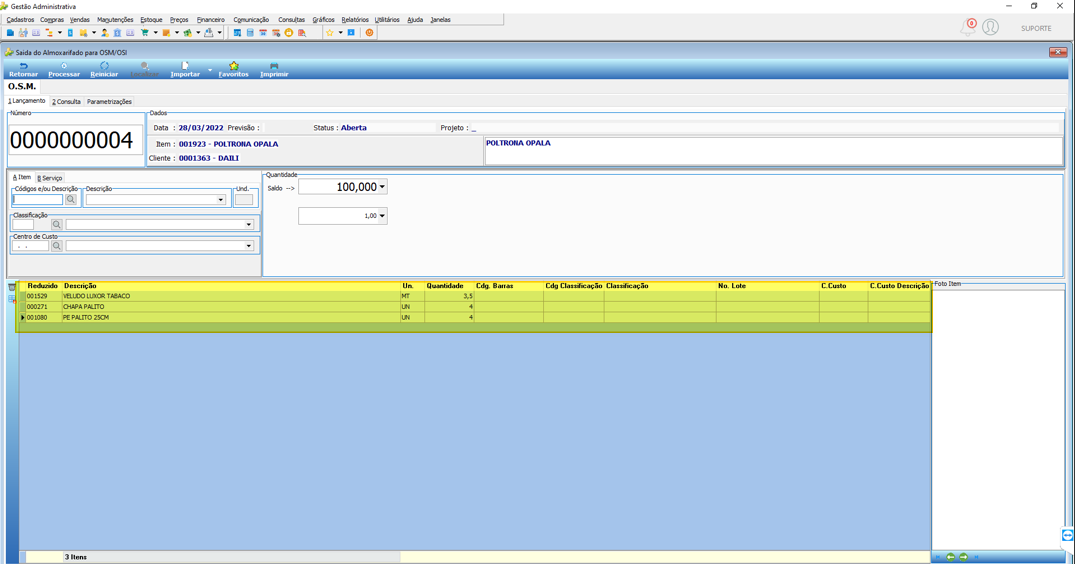Expand the arrow beside shopping cart icon
The height and width of the screenshot is (564, 1075).
coord(156,33)
